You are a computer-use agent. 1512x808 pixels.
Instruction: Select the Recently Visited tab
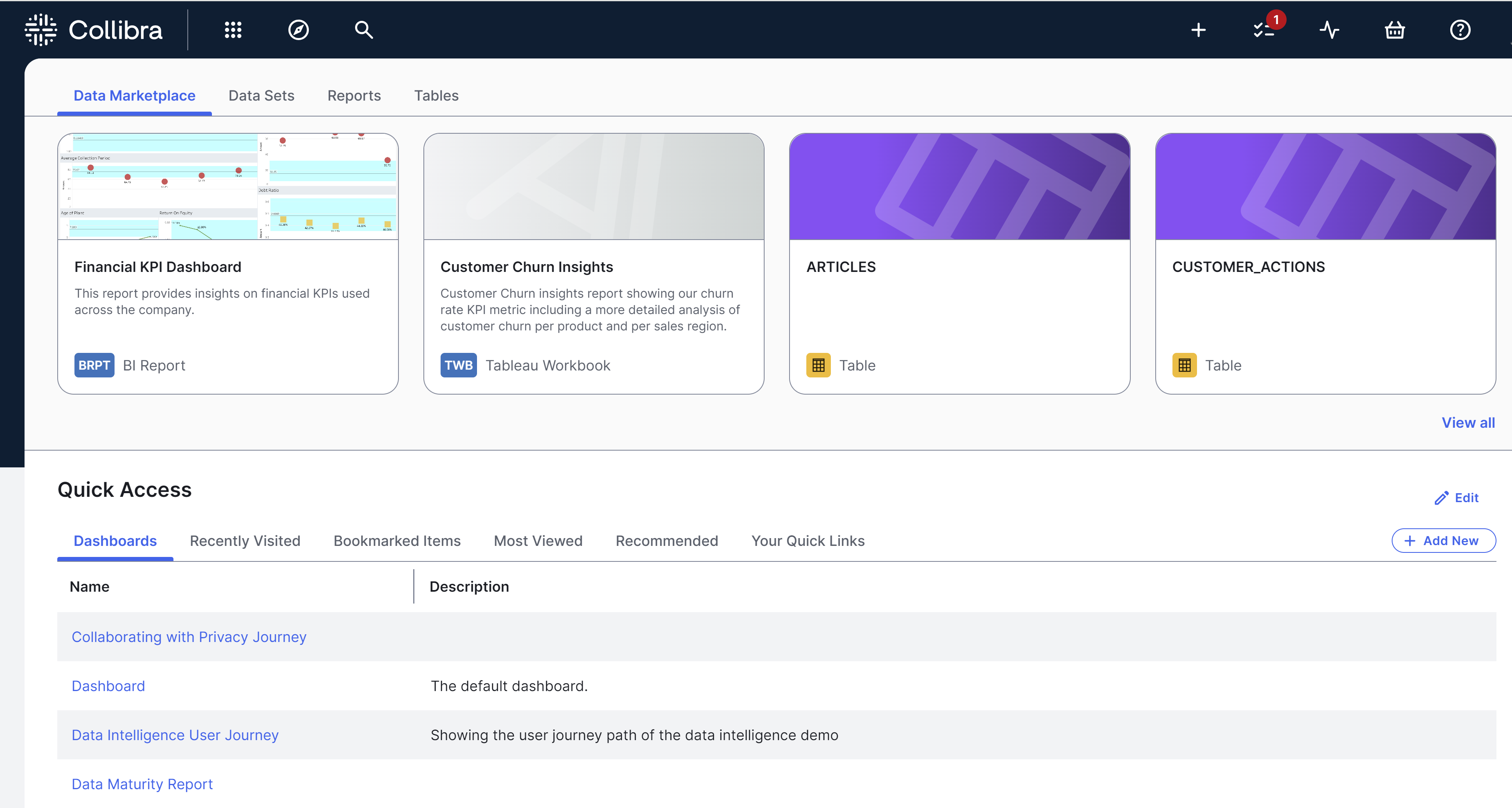[245, 540]
